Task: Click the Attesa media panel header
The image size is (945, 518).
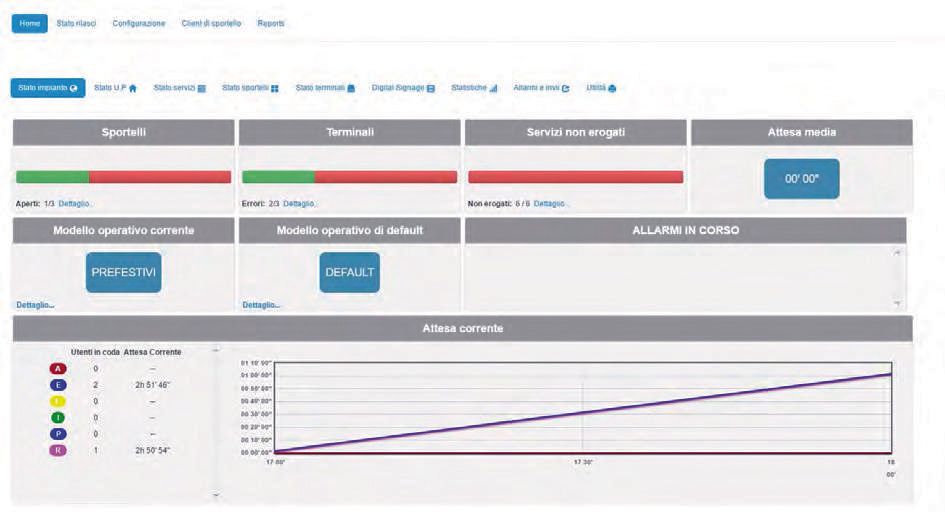Action: click(802, 132)
